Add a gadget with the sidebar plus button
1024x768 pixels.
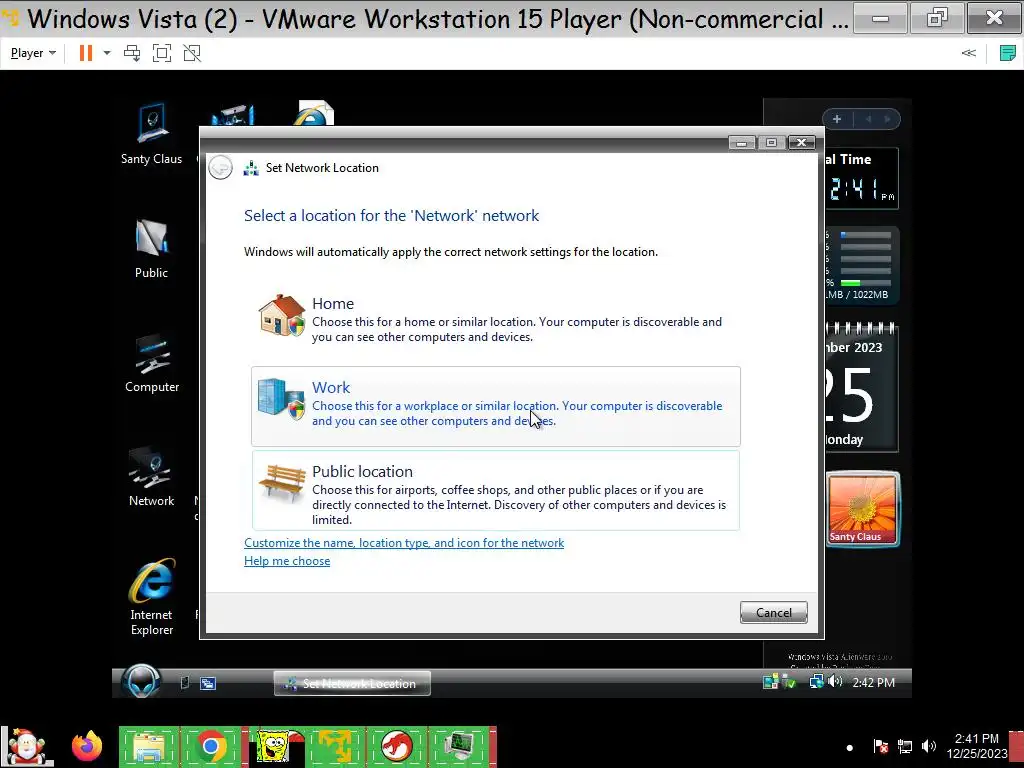pos(837,120)
